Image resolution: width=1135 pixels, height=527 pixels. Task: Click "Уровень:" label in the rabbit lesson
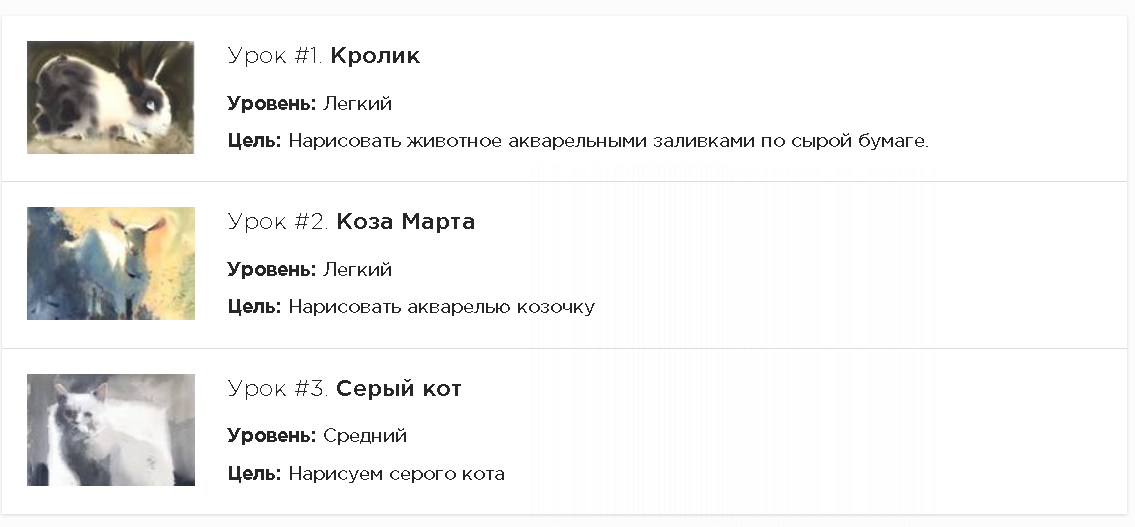point(271,104)
